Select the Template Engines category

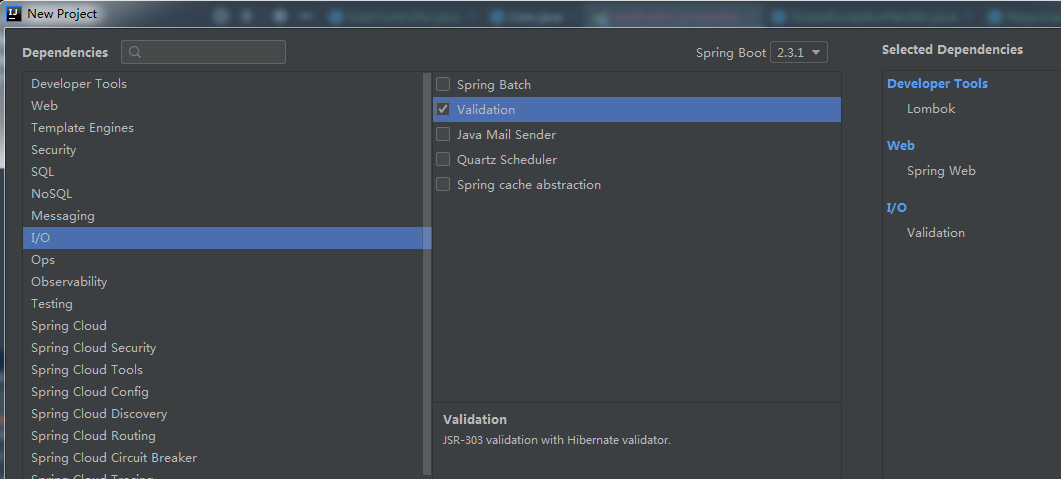point(223,128)
